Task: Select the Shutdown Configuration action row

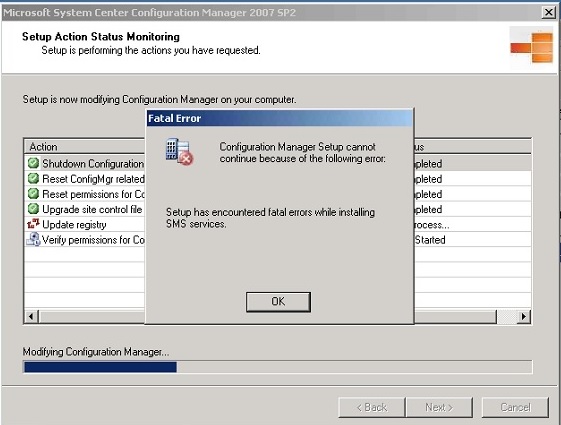Action: click(278, 163)
